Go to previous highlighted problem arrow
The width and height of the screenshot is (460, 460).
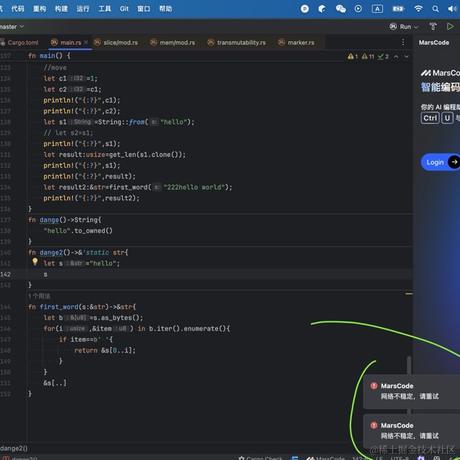click(396, 57)
